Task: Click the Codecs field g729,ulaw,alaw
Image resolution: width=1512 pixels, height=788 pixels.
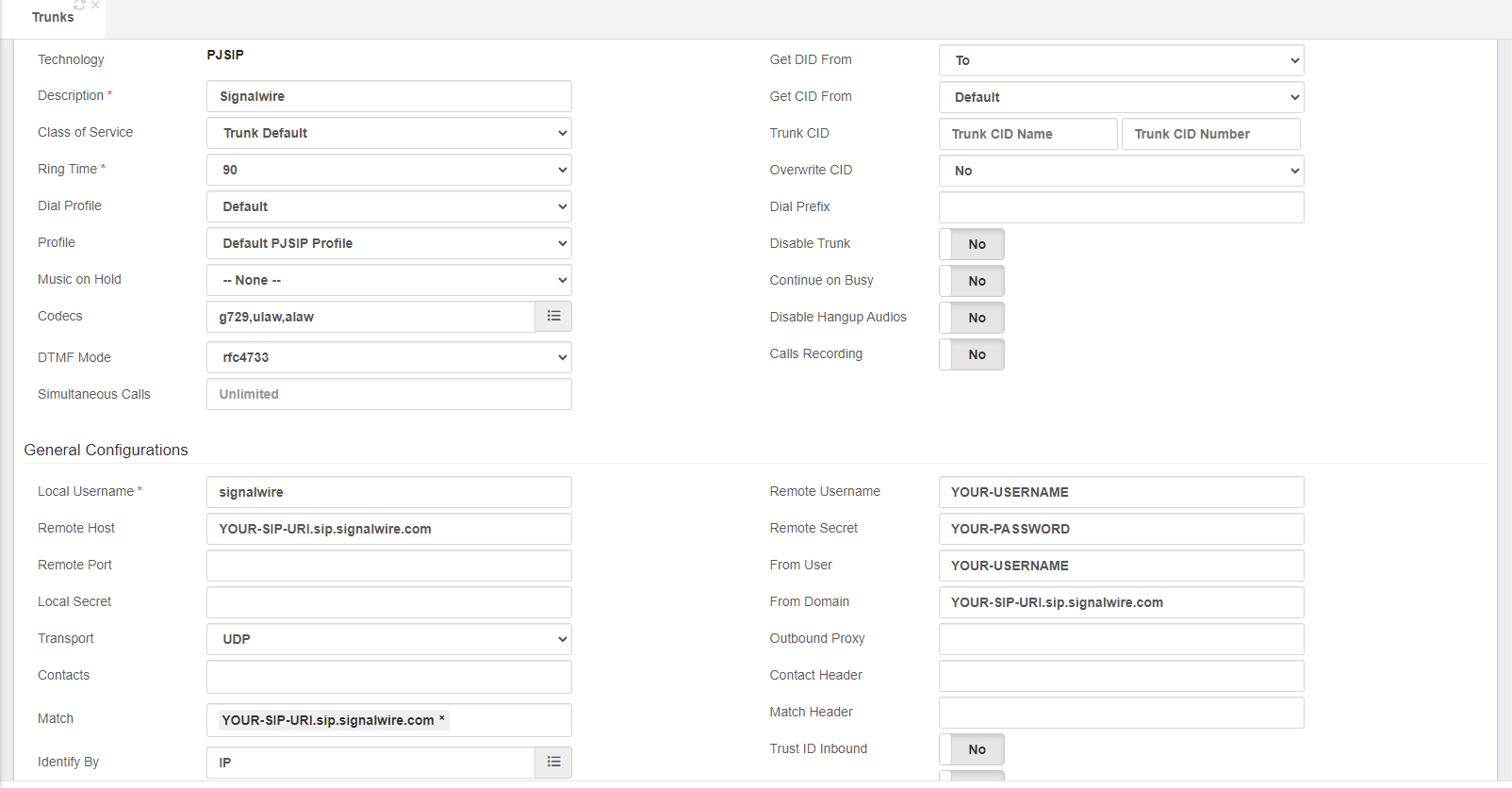Action: click(x=370, y=317)
